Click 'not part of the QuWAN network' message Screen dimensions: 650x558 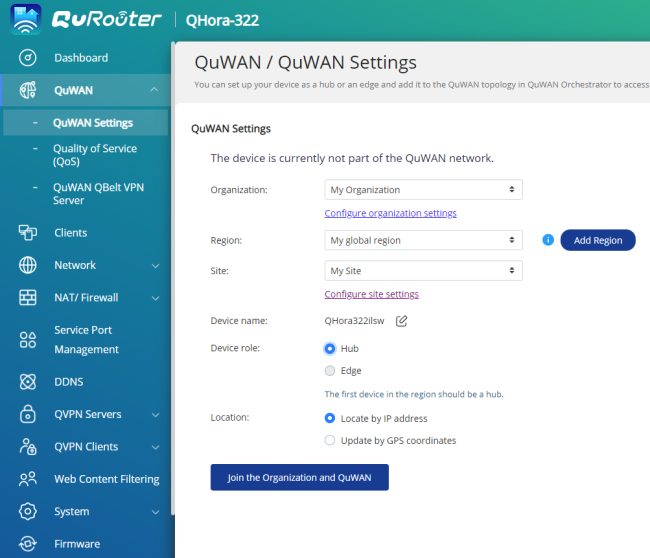point(352,158)
